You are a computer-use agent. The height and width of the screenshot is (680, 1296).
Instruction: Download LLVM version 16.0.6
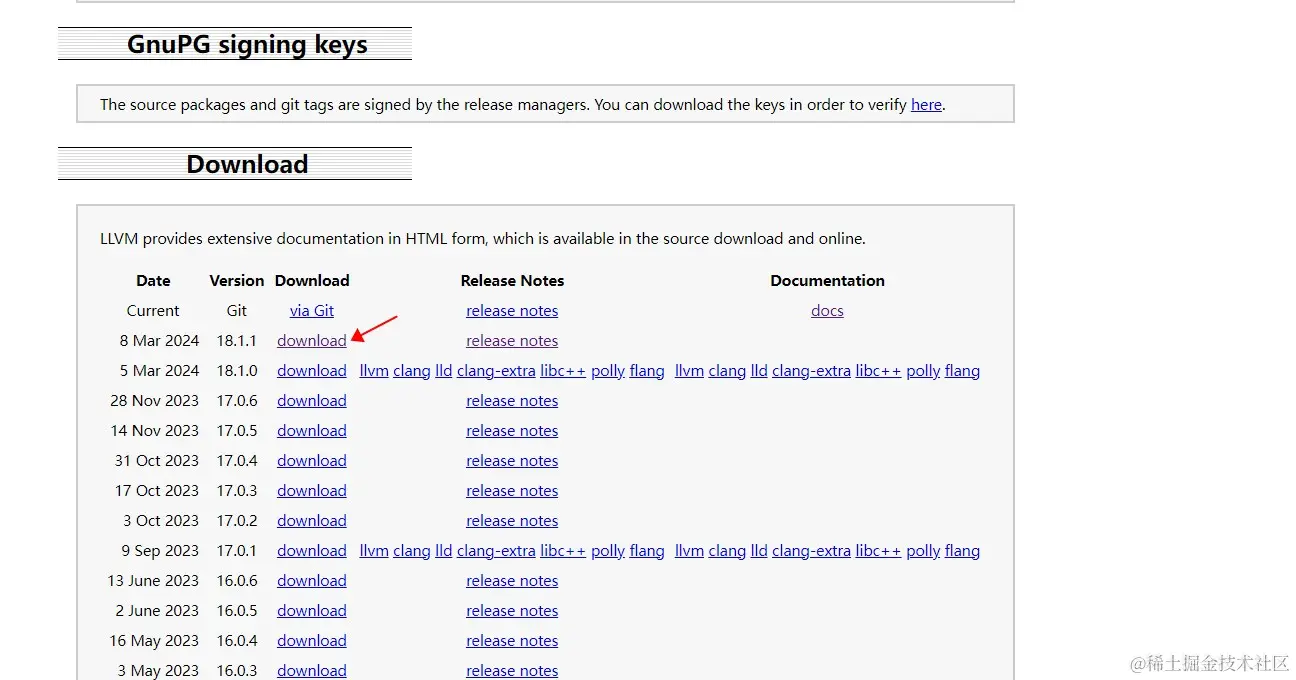click(312, 581)
